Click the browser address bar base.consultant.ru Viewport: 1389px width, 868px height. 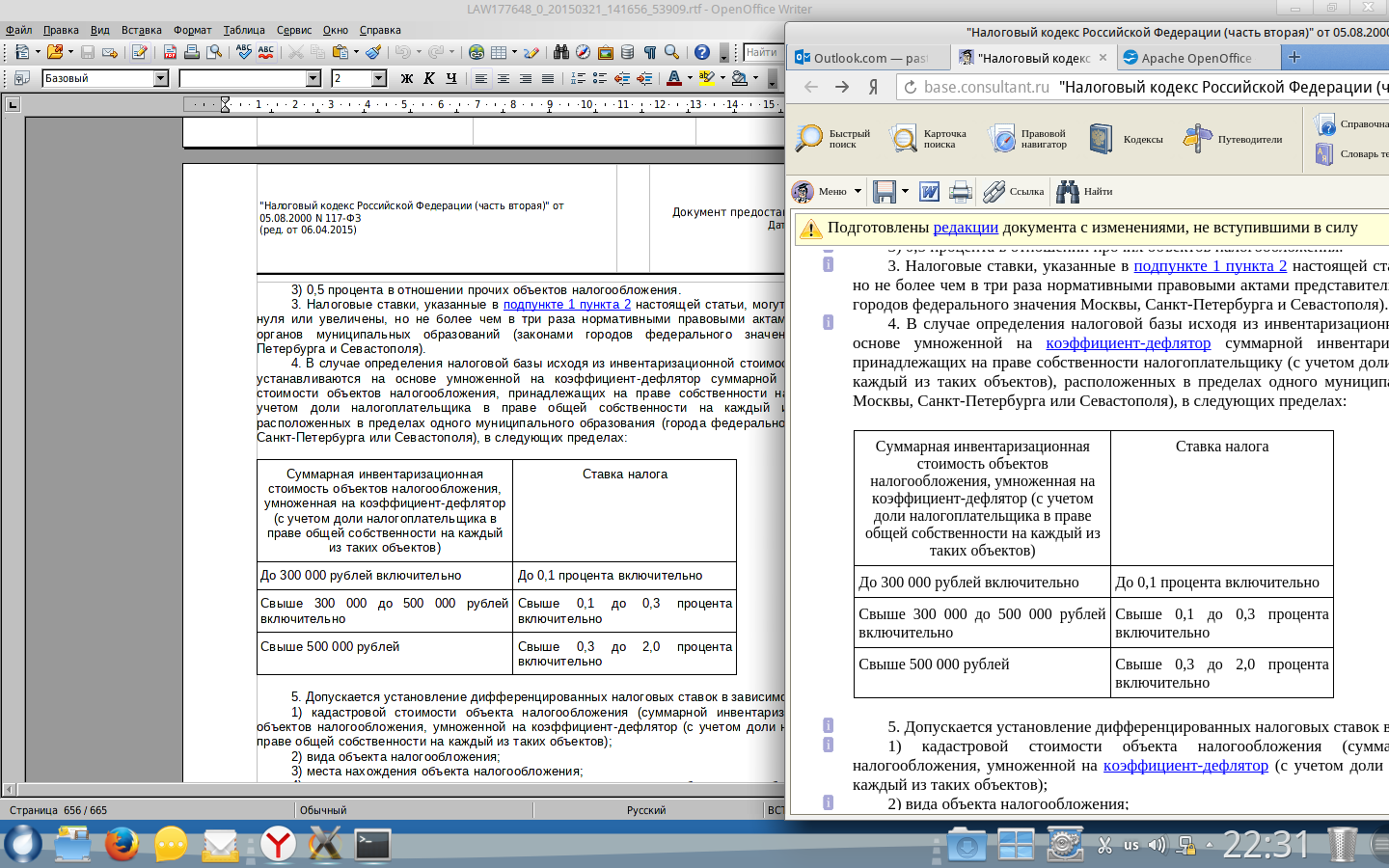pyautogui.click(x=1143, y=87)
